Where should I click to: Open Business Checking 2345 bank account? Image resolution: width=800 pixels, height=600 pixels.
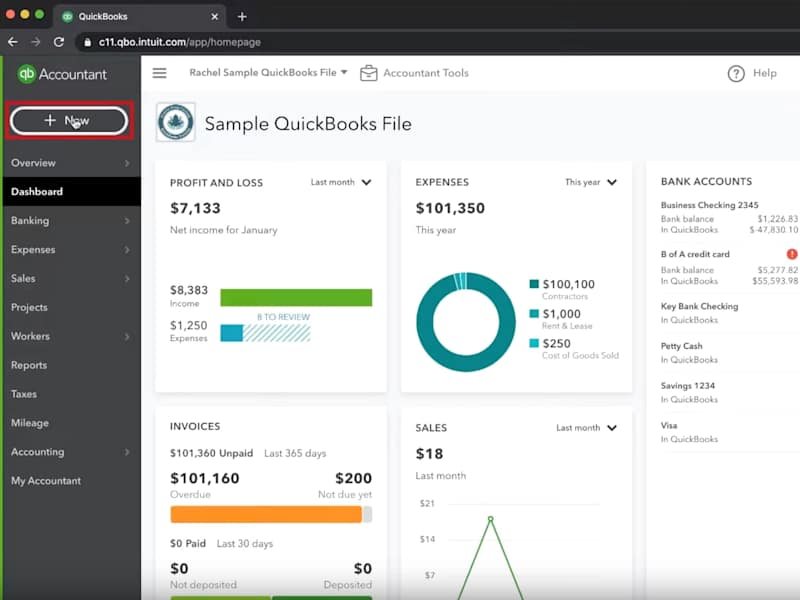tap(709, 205)
